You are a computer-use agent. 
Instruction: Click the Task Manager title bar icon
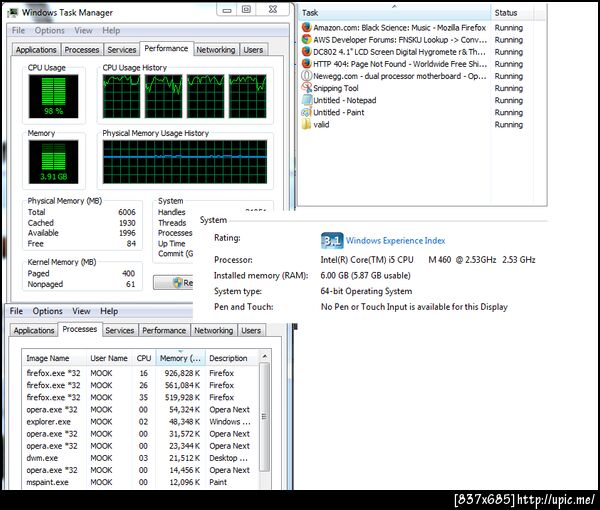13,13
